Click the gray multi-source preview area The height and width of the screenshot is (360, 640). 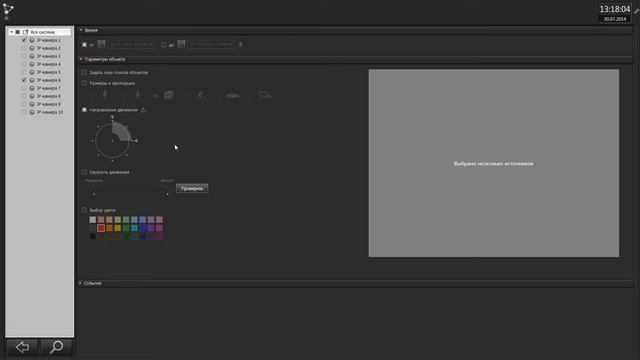(x=493, y=163)
